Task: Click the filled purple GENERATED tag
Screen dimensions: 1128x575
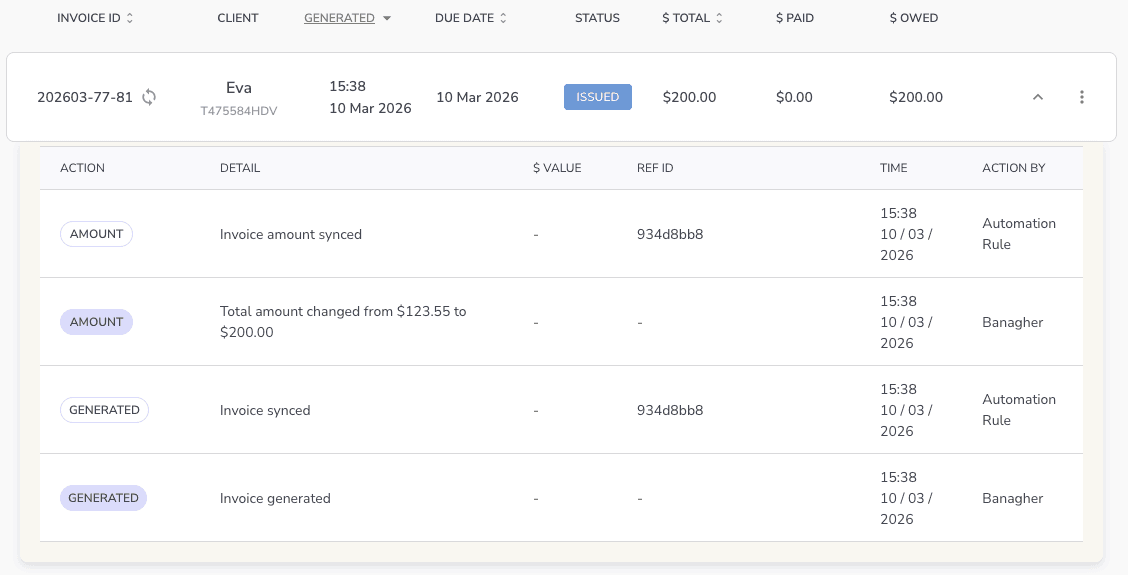Action: coord(104,498)
